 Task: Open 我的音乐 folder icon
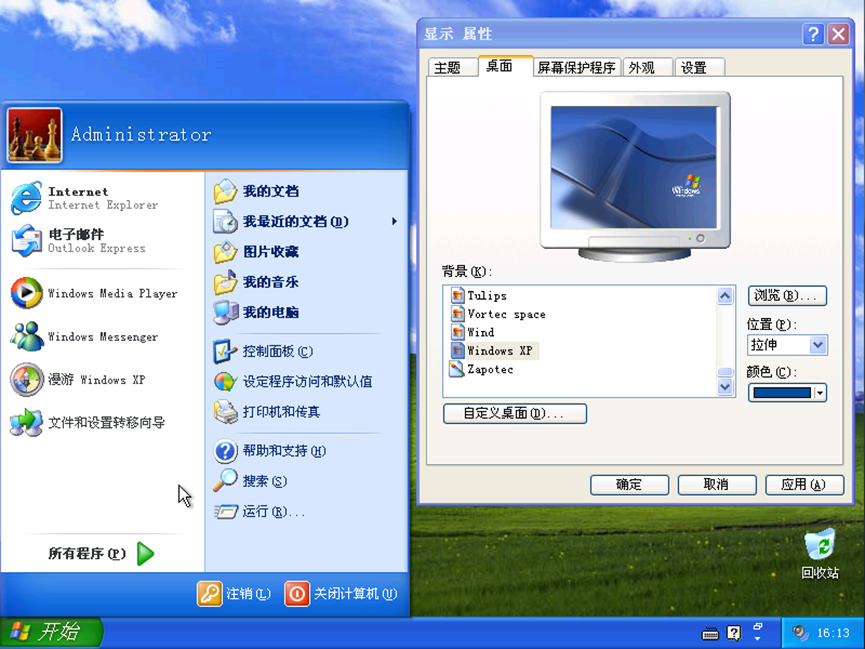226,282
